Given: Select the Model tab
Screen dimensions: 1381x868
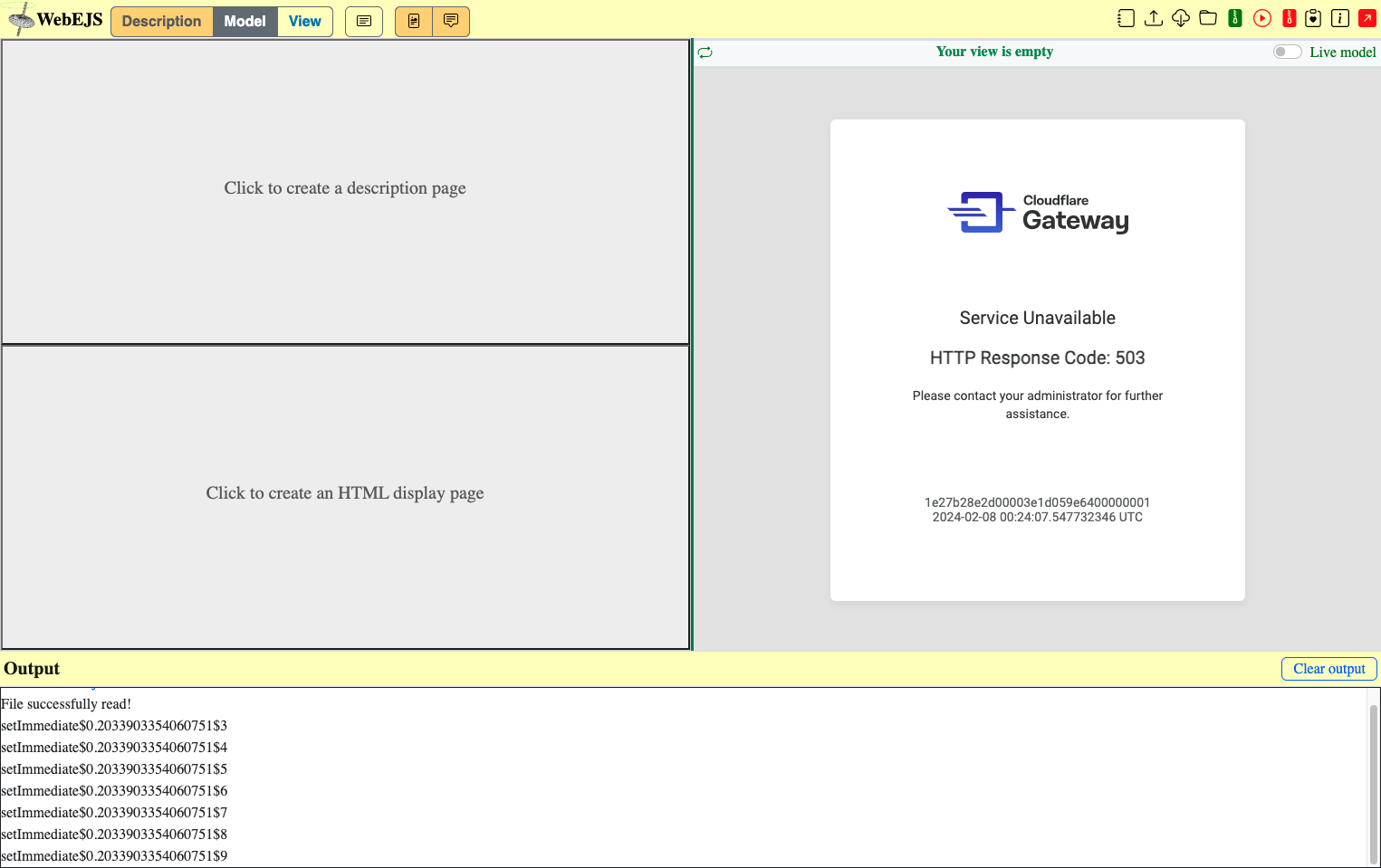Looking at the screenshot, I should [245, 21].
